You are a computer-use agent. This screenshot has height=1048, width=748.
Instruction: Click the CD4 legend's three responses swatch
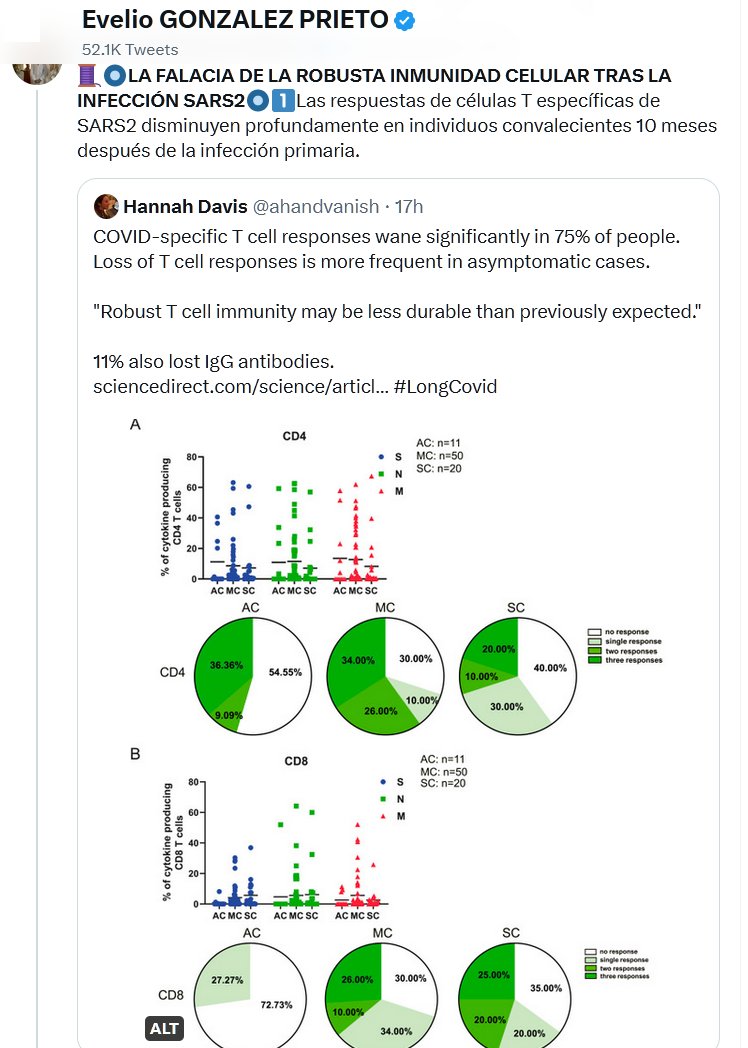coord(594,660)
